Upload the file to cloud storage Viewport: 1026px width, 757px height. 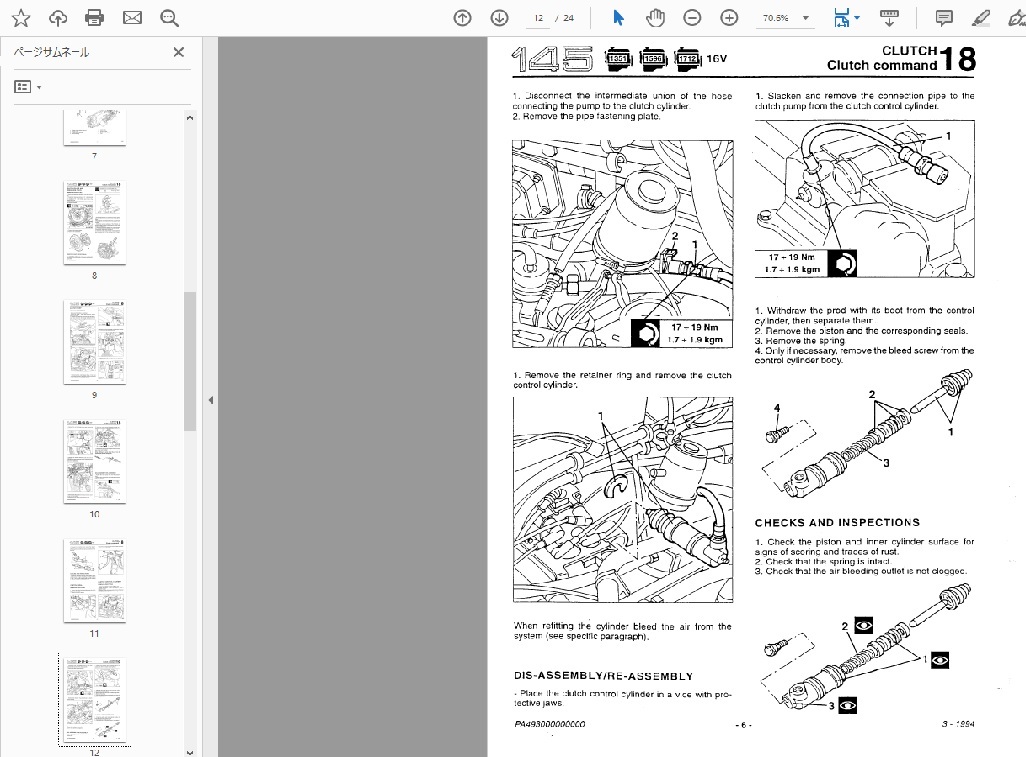(58, 18)
